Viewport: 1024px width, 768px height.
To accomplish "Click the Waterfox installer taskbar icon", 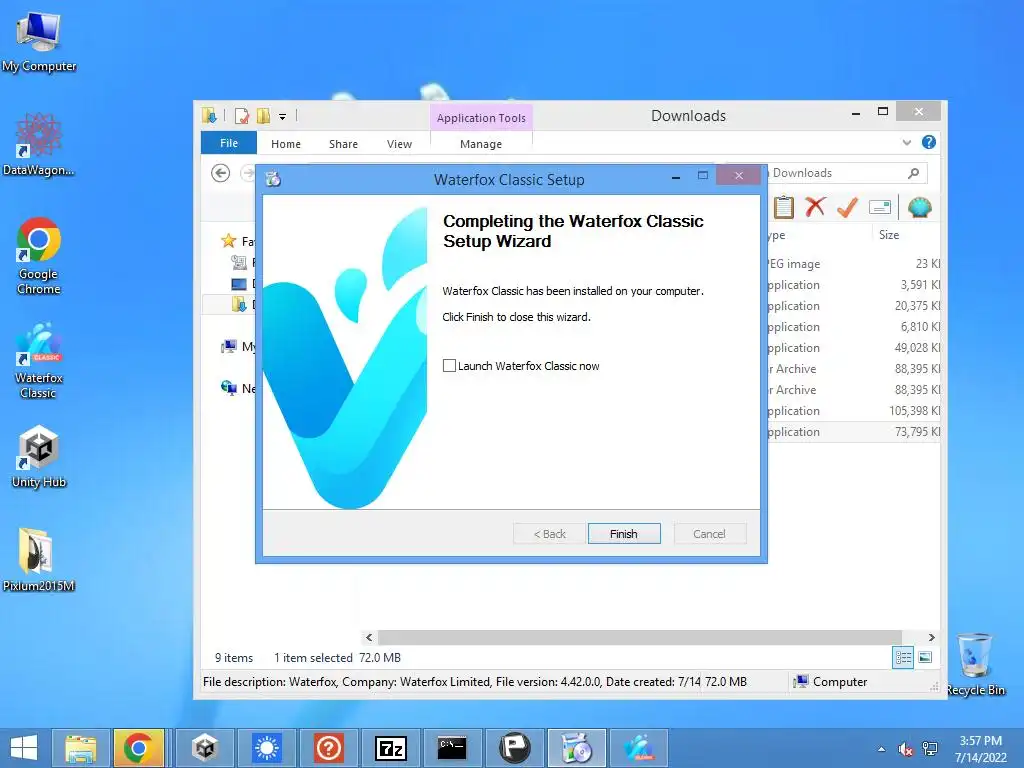I will (576, 748).
